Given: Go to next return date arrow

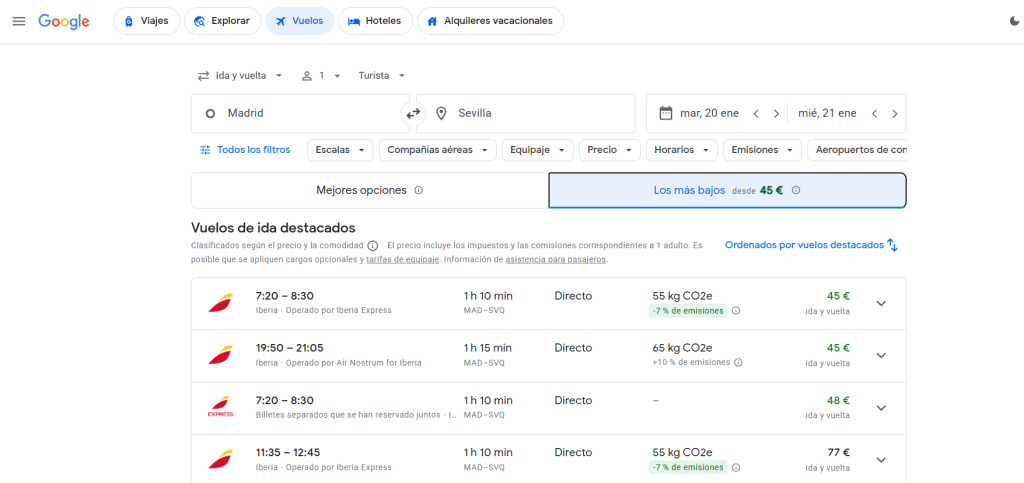Looking at the screenshot, I should [894, 114].
